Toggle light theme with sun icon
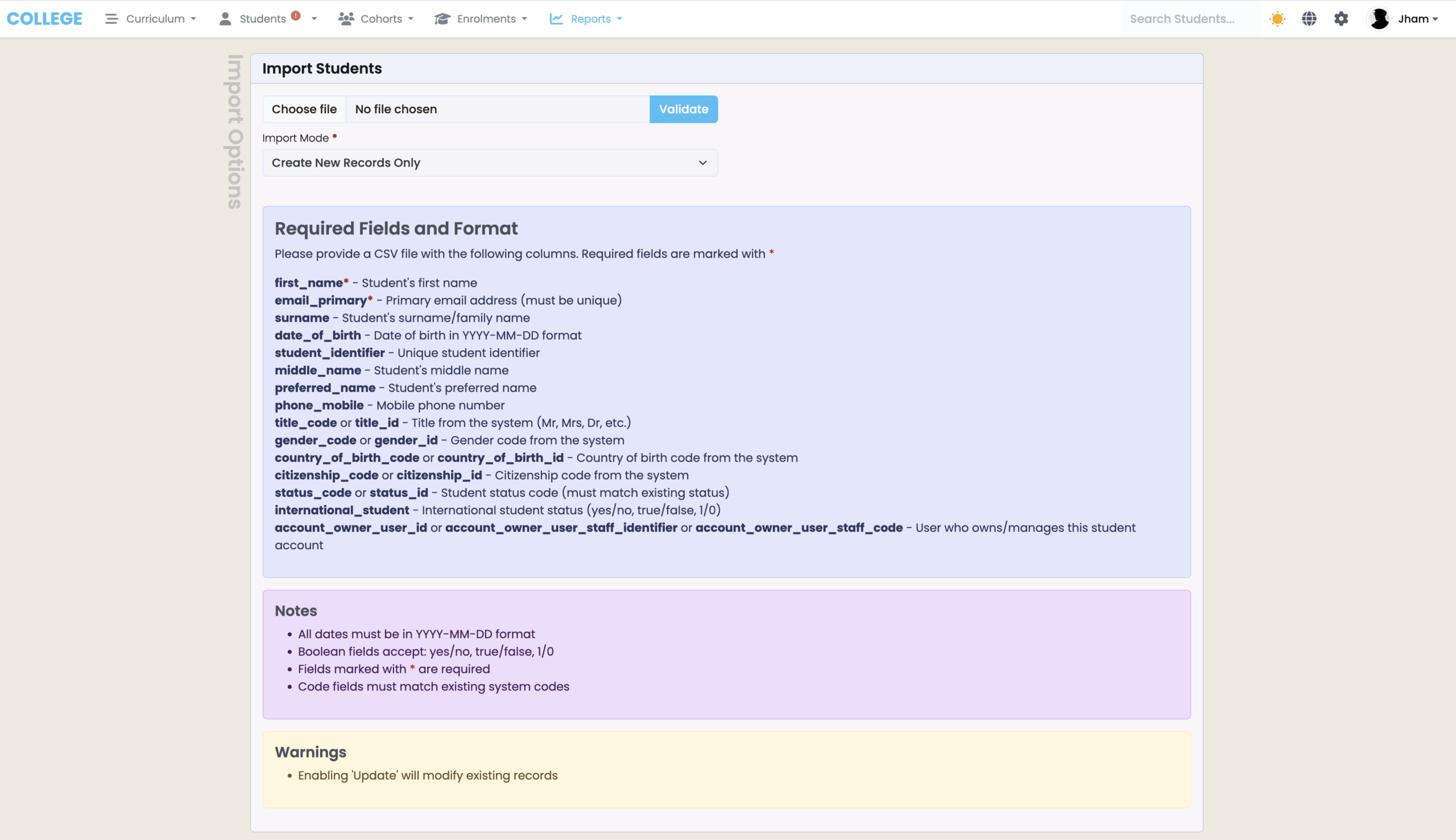 tap(1277, 18)
